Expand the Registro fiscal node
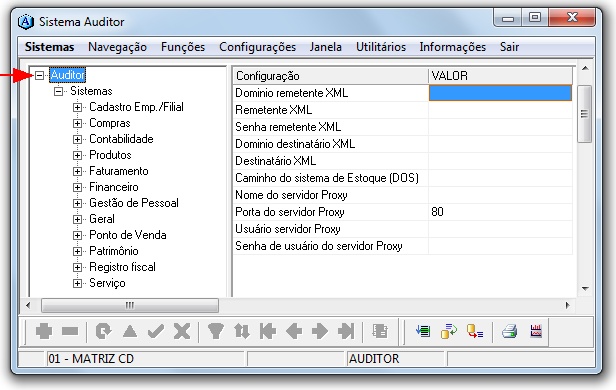The image size is (616, 390). tap(77, 267)
